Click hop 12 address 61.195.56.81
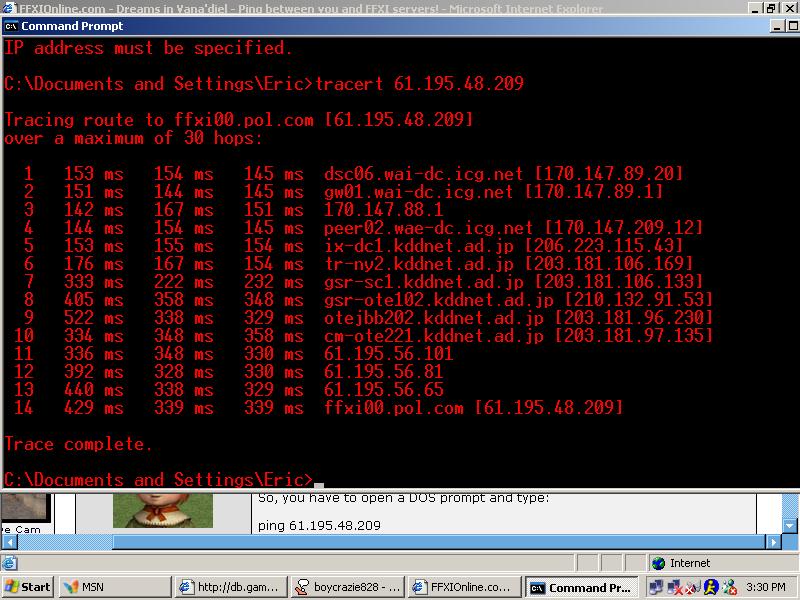 [x=383, y=372]
